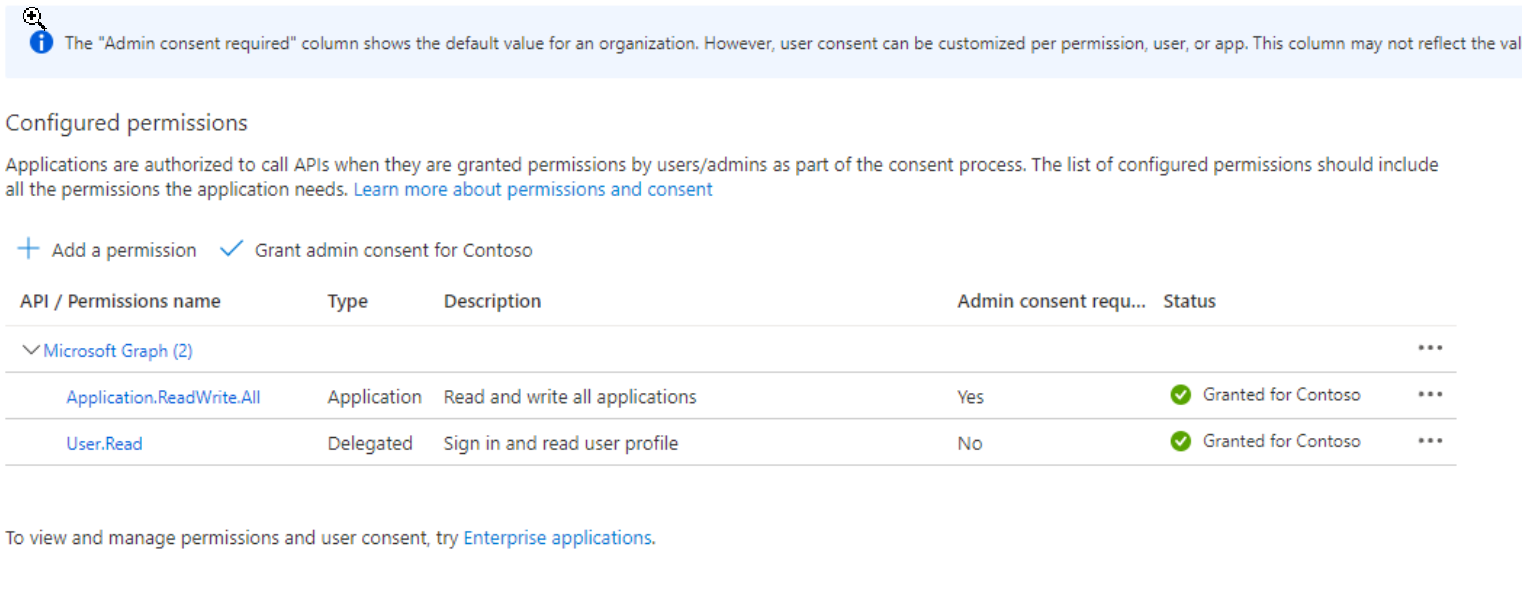Click the Yes admin consent value
This screenshot has height=599, width=1522.
pos(970,397)
